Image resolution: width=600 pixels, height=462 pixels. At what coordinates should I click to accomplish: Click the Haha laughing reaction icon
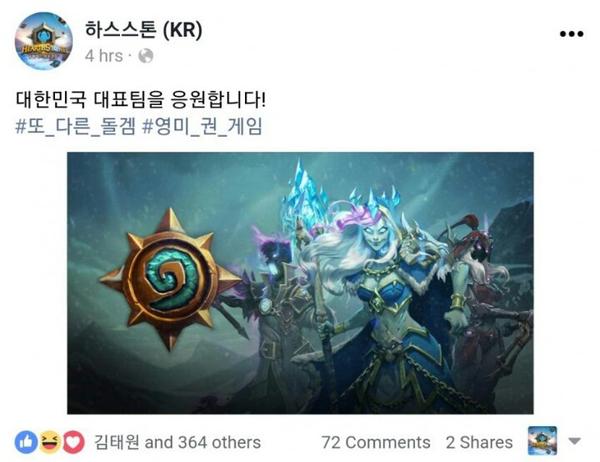tap(50, 442)
